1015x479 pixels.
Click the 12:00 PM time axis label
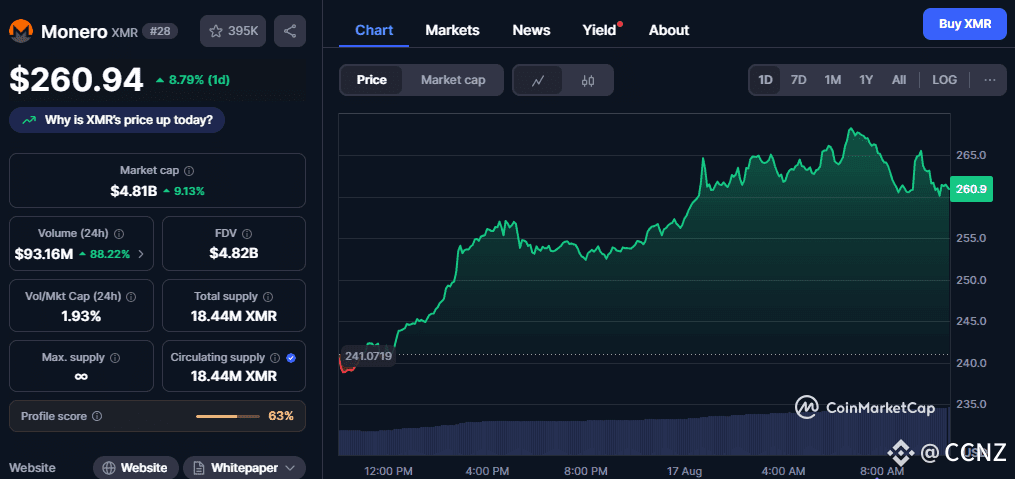coord(388,471)
